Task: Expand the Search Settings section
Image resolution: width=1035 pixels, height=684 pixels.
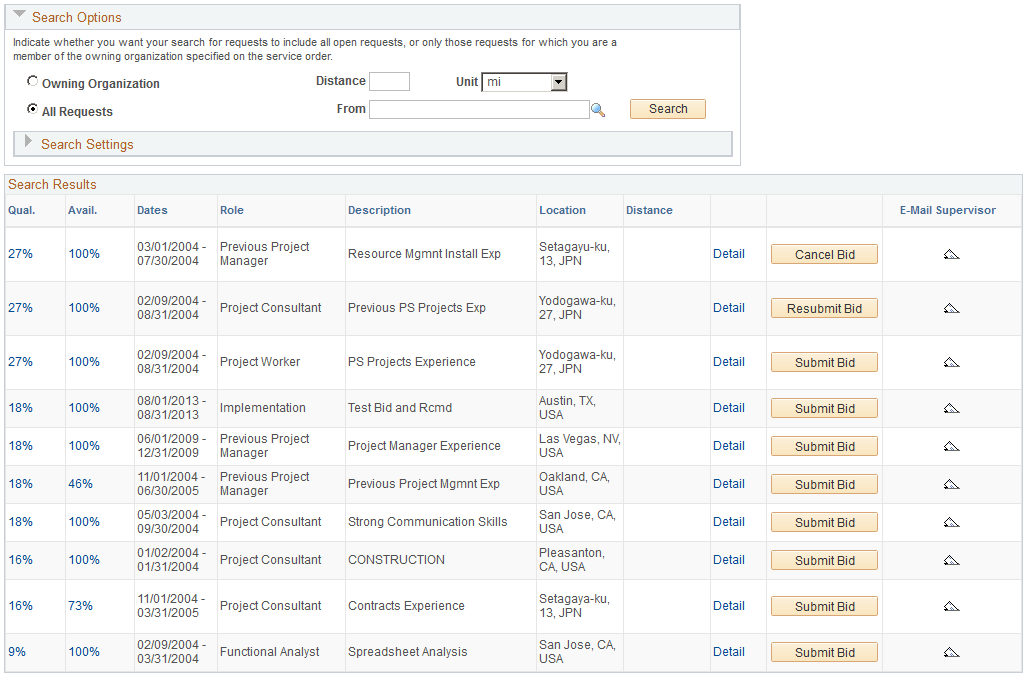Action: point(28,143)
